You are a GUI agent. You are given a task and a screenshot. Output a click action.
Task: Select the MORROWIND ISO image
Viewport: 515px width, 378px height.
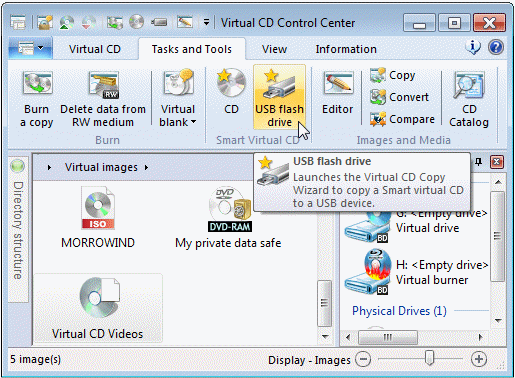pyautogui.click(x=98, y=217)
